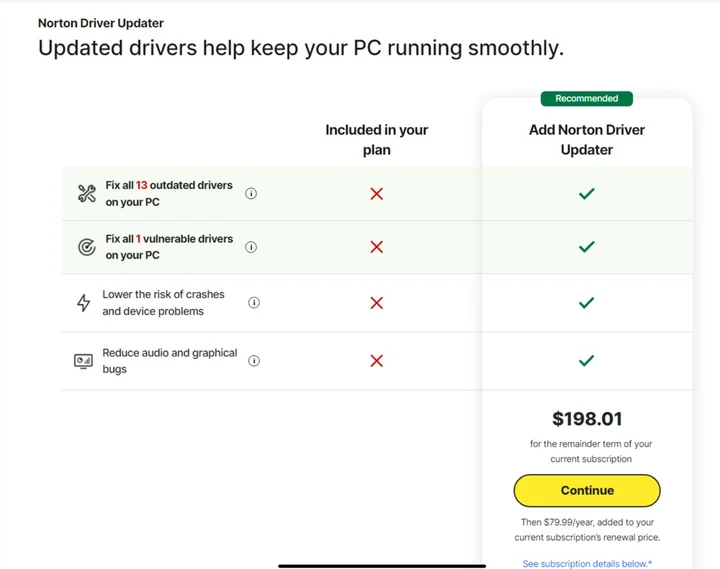
Task: Select the Add Norton Driver Updater column header
Action: point(587,140)
